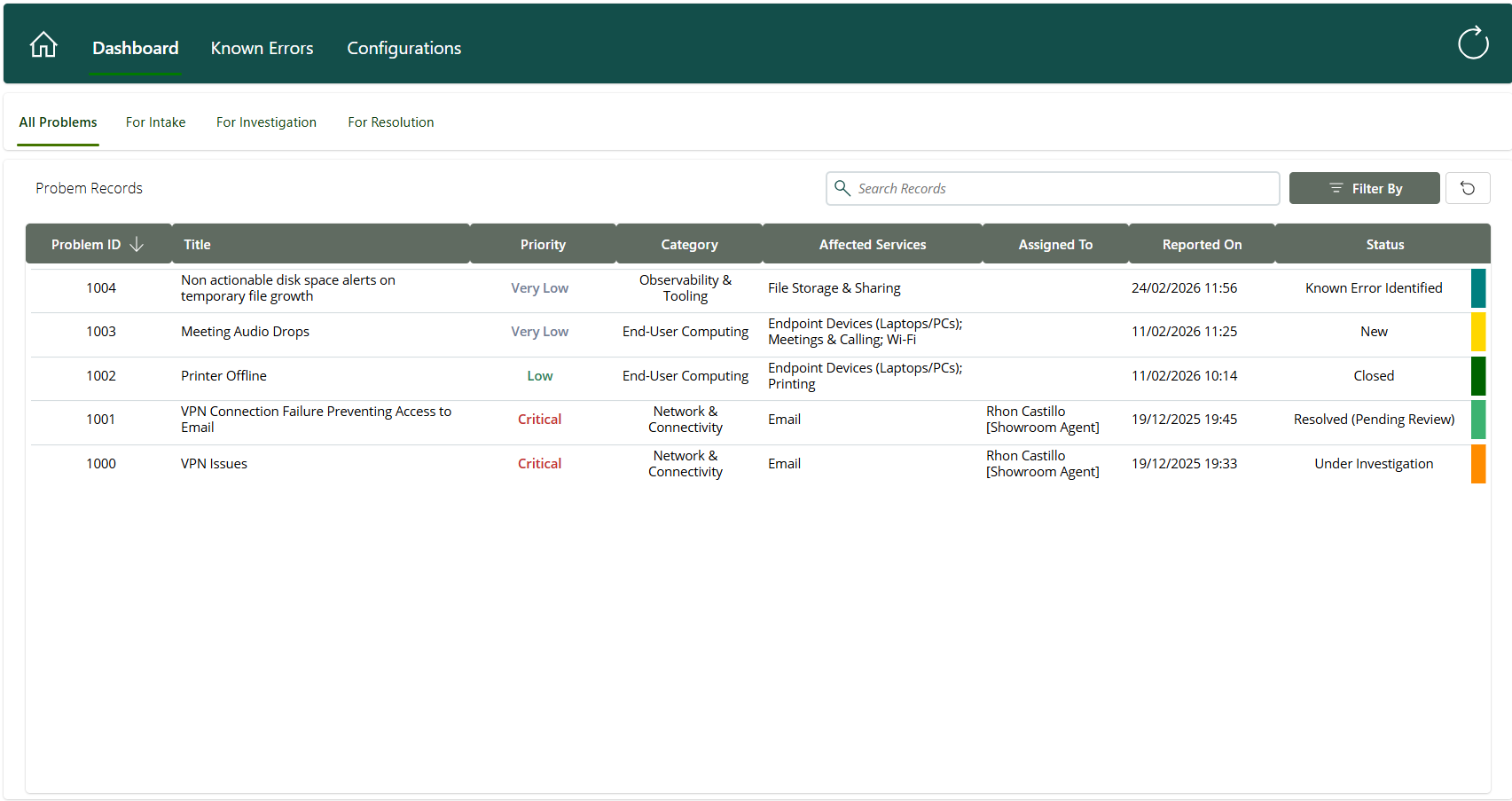Sort by Problem ID using the down arrow
This screenshot has height=801, width=1512.
click(137, 245)
